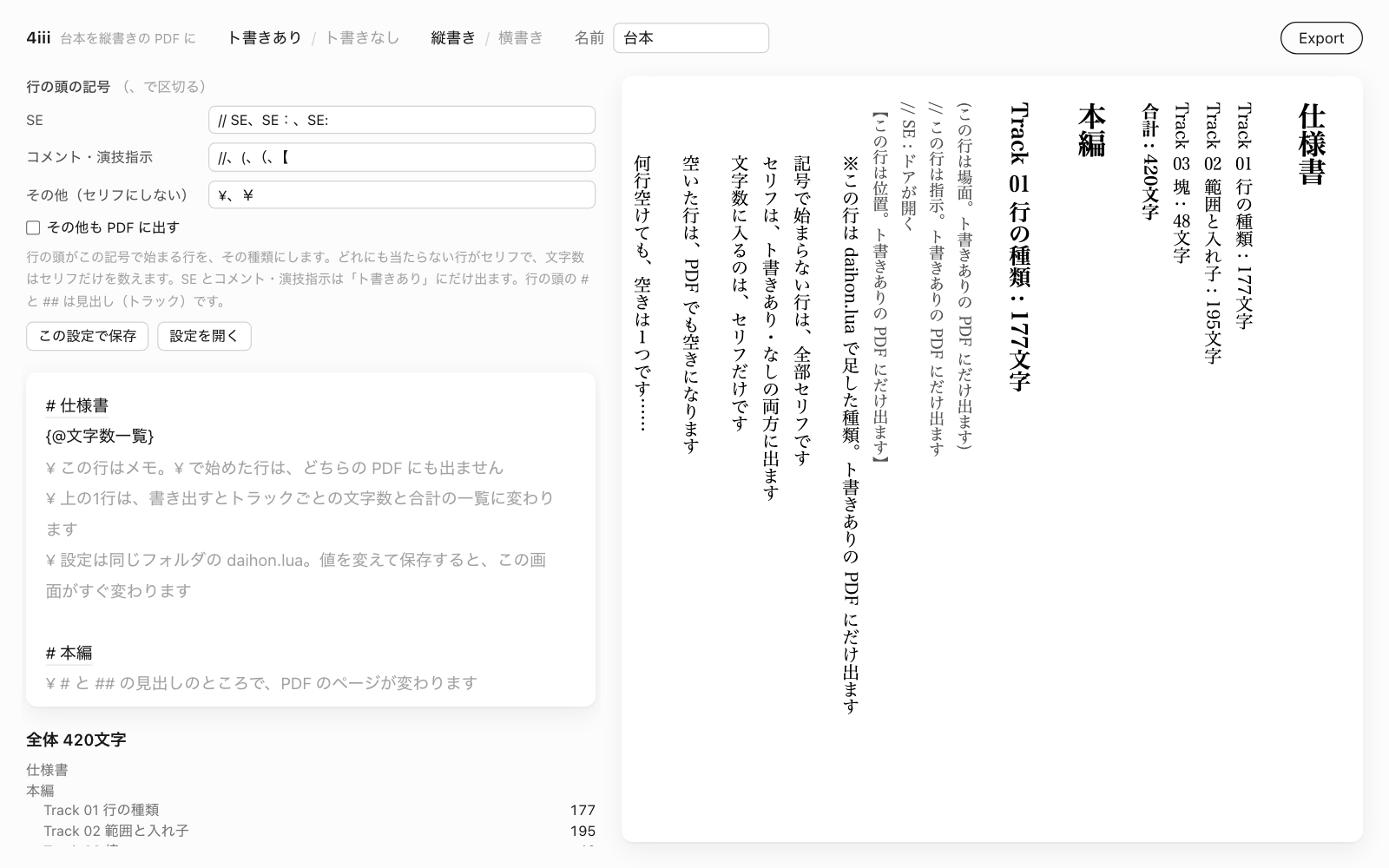The image size is (1389, 868).
Task: Click the # 本編 heading in editor
Action: click(69, 653)
